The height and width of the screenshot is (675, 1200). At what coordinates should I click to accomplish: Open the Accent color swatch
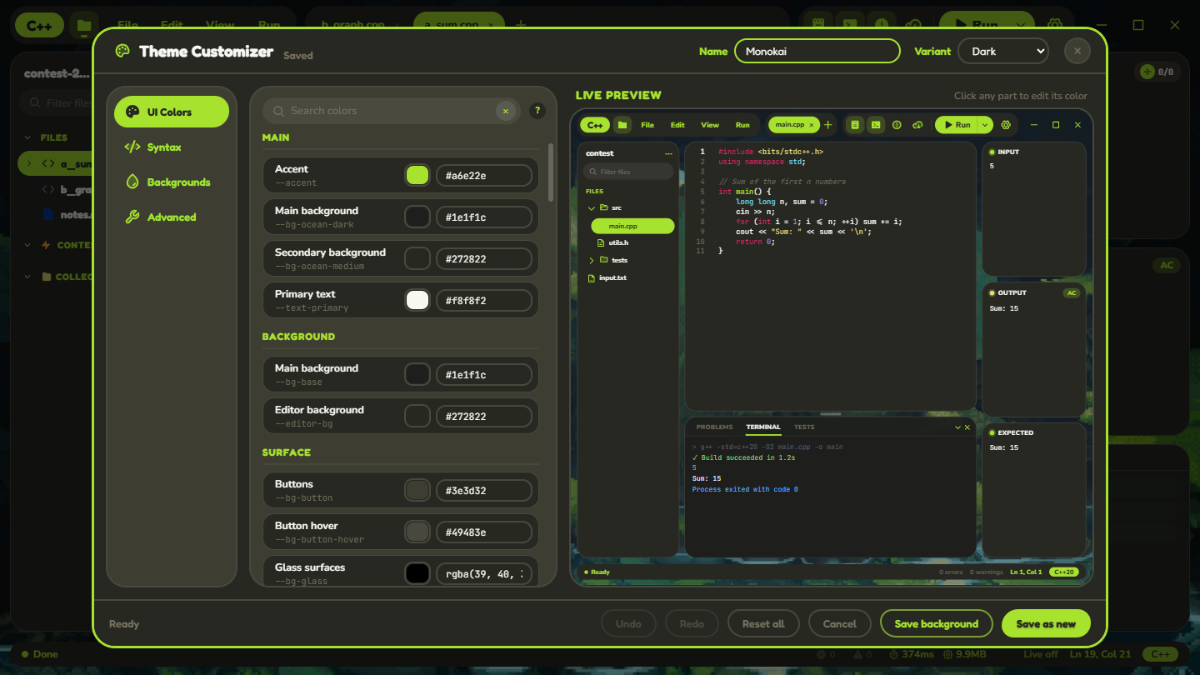pos(417,175)
